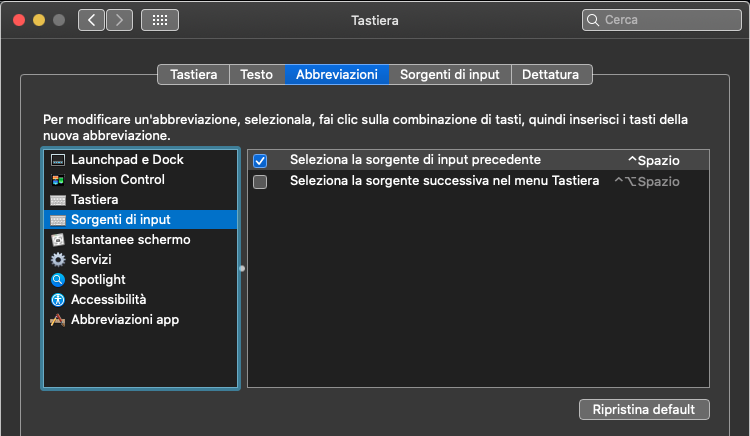Click the search magnifier icon
The height and width of the screenshot is (436, 750).
click(593, 20)
